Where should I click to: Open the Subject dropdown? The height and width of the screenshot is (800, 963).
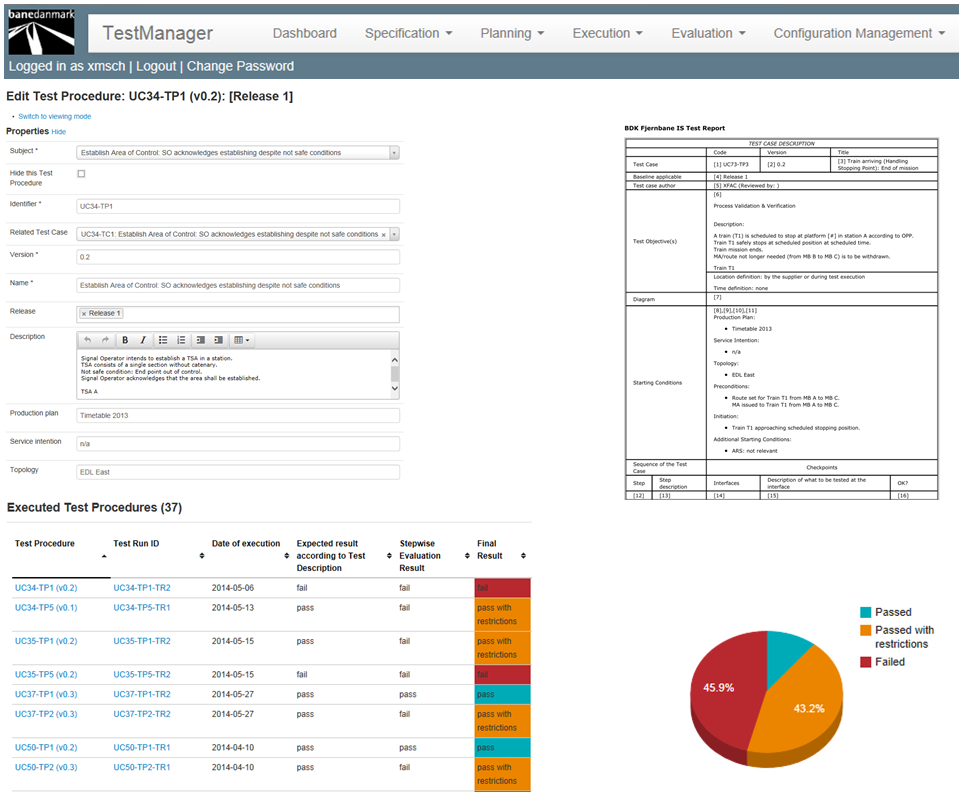coord(394,153)
